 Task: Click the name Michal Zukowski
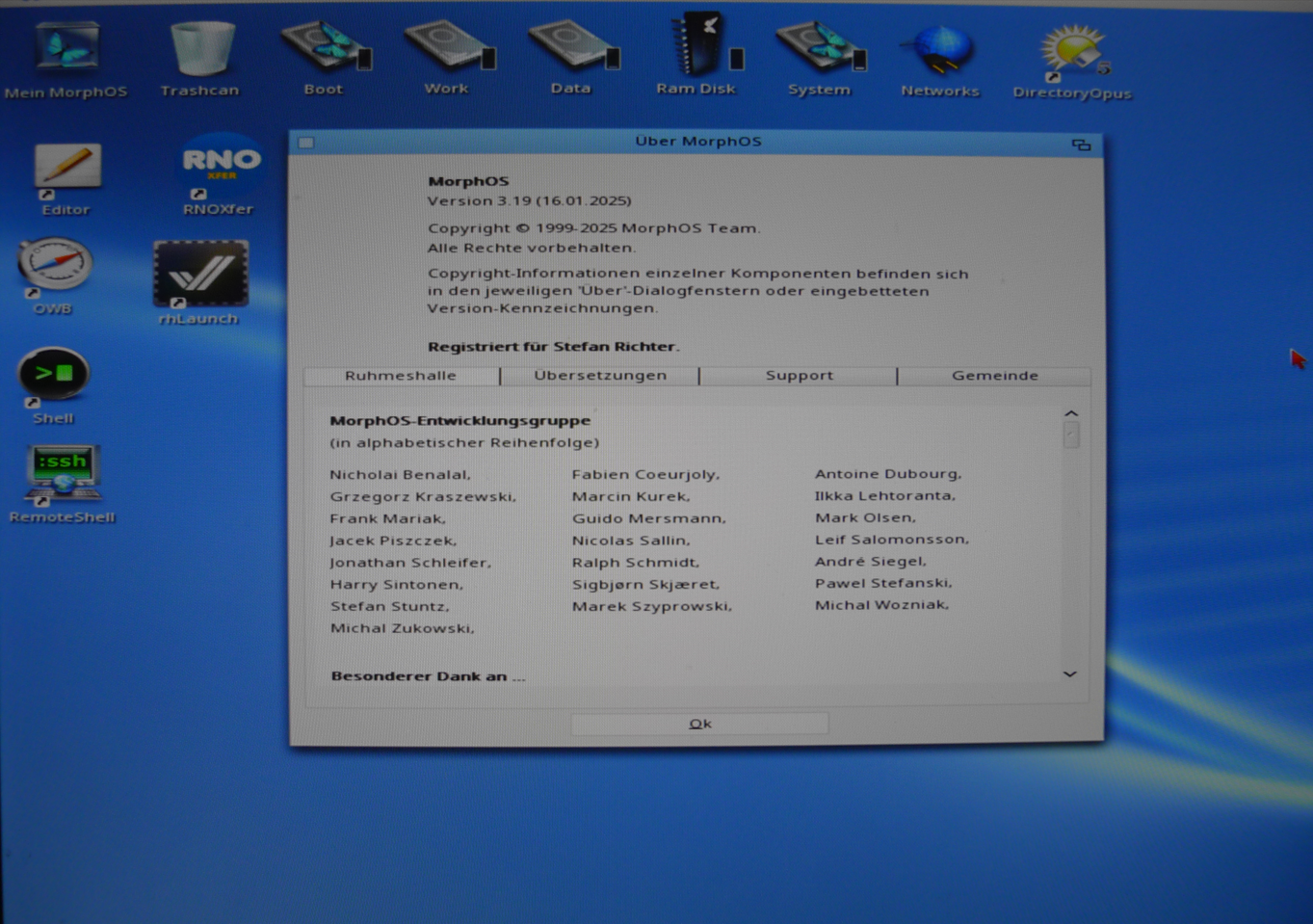402,628
